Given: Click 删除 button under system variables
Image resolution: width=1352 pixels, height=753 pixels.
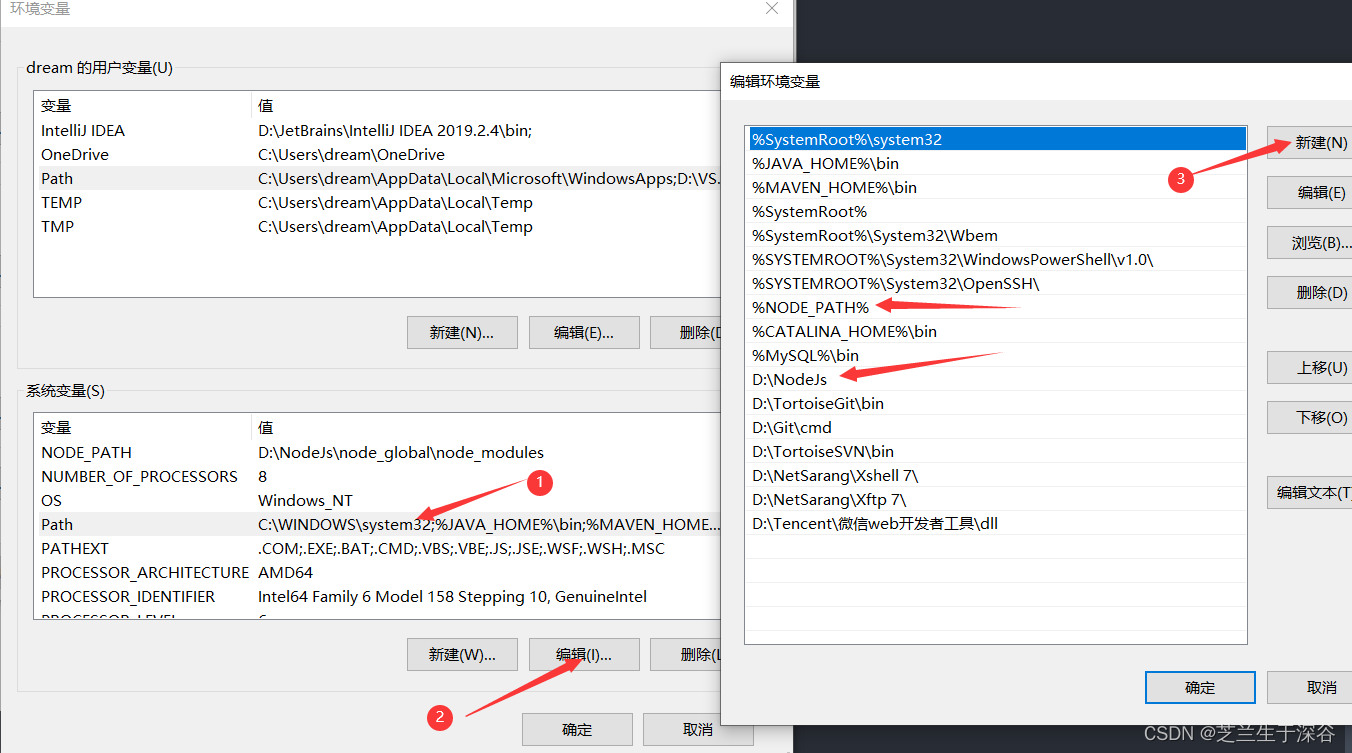Looking at the screenshot, I should pyautogui.click(x=686, y=655).
